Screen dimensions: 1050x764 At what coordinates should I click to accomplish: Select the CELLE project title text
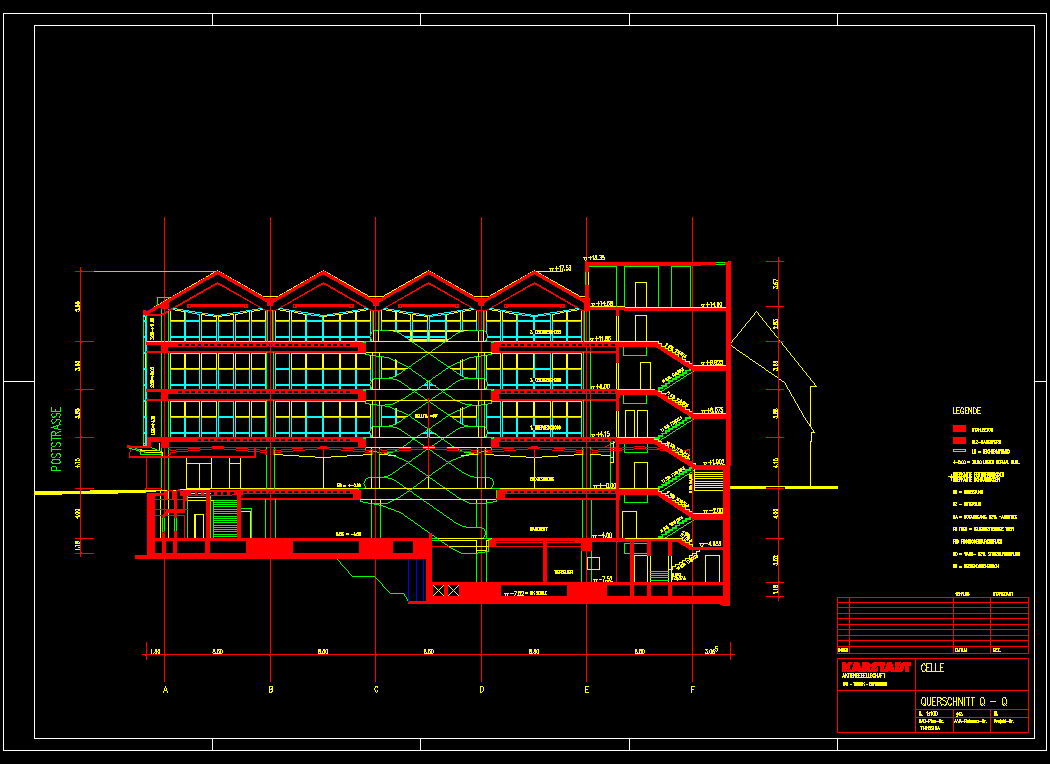coord(934,667)
